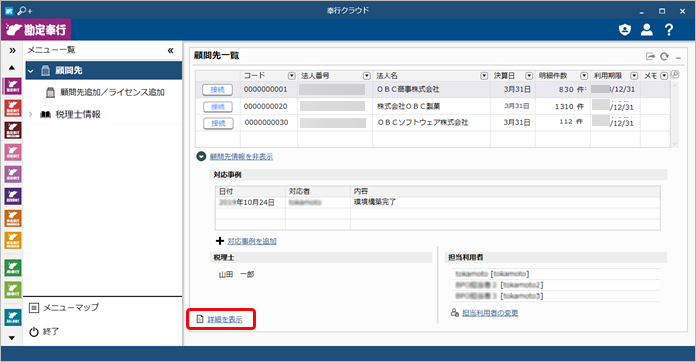Click the 対応事例を追加 link
This screenshot has height=362, width=696.
pos(252,241)
